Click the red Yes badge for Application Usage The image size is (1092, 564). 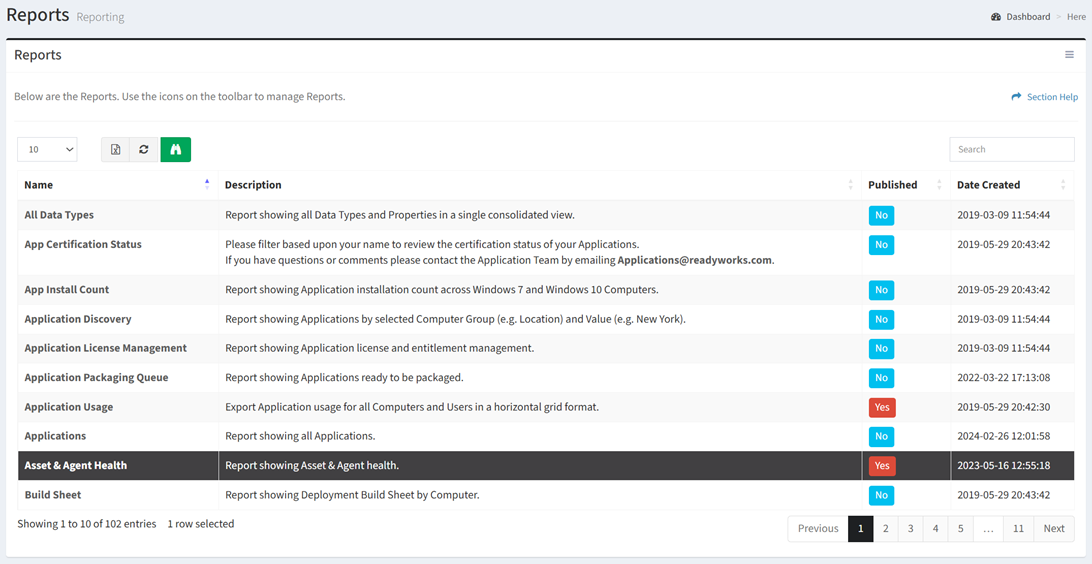click(882, 407)
